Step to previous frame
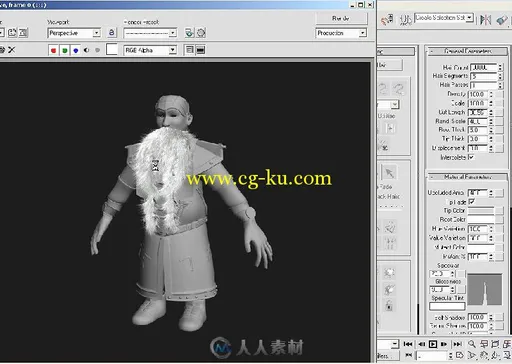Viewport: 512px width, 364px height. pyautogui.click(x=421, y=344)
